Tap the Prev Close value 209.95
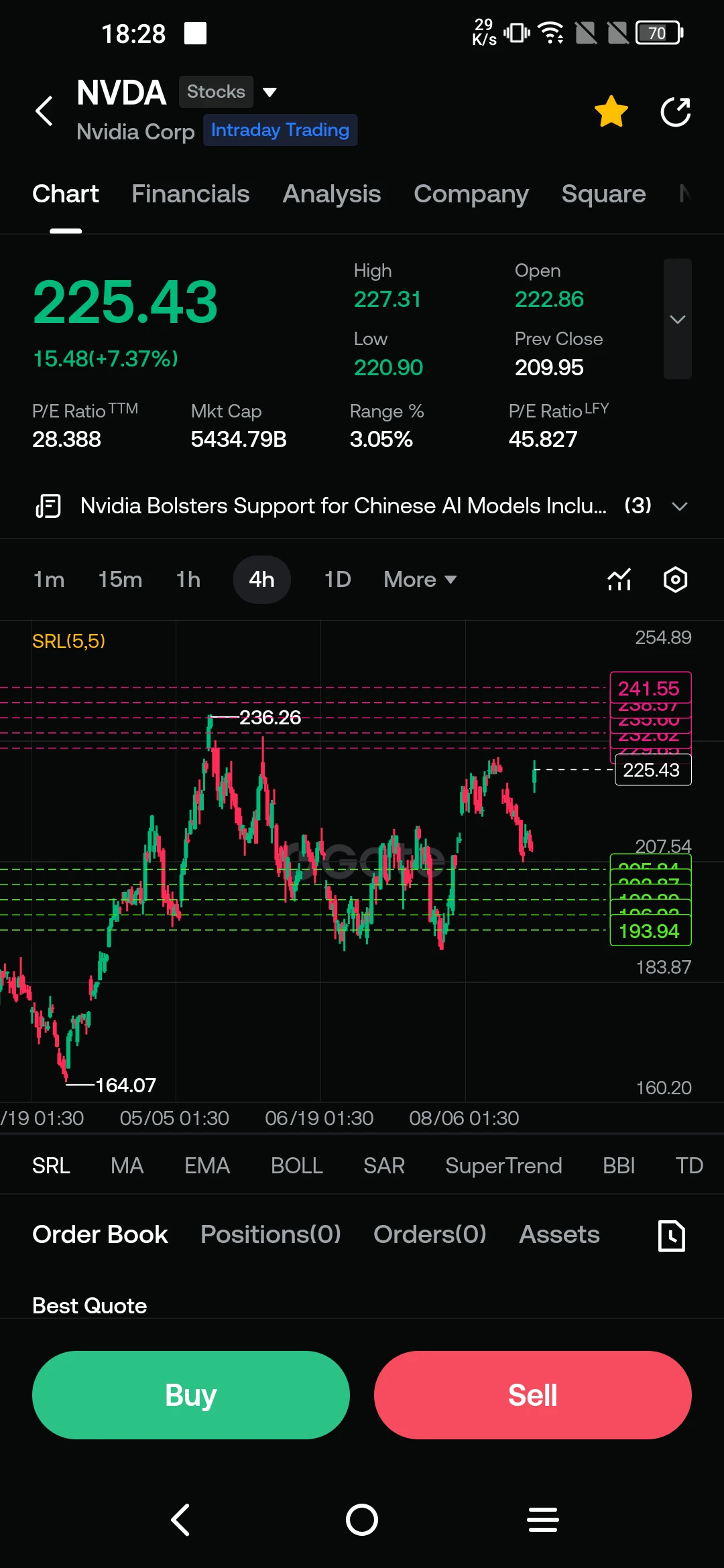The width and height of the screenshot is (724, 1568). tap(549, 367)
